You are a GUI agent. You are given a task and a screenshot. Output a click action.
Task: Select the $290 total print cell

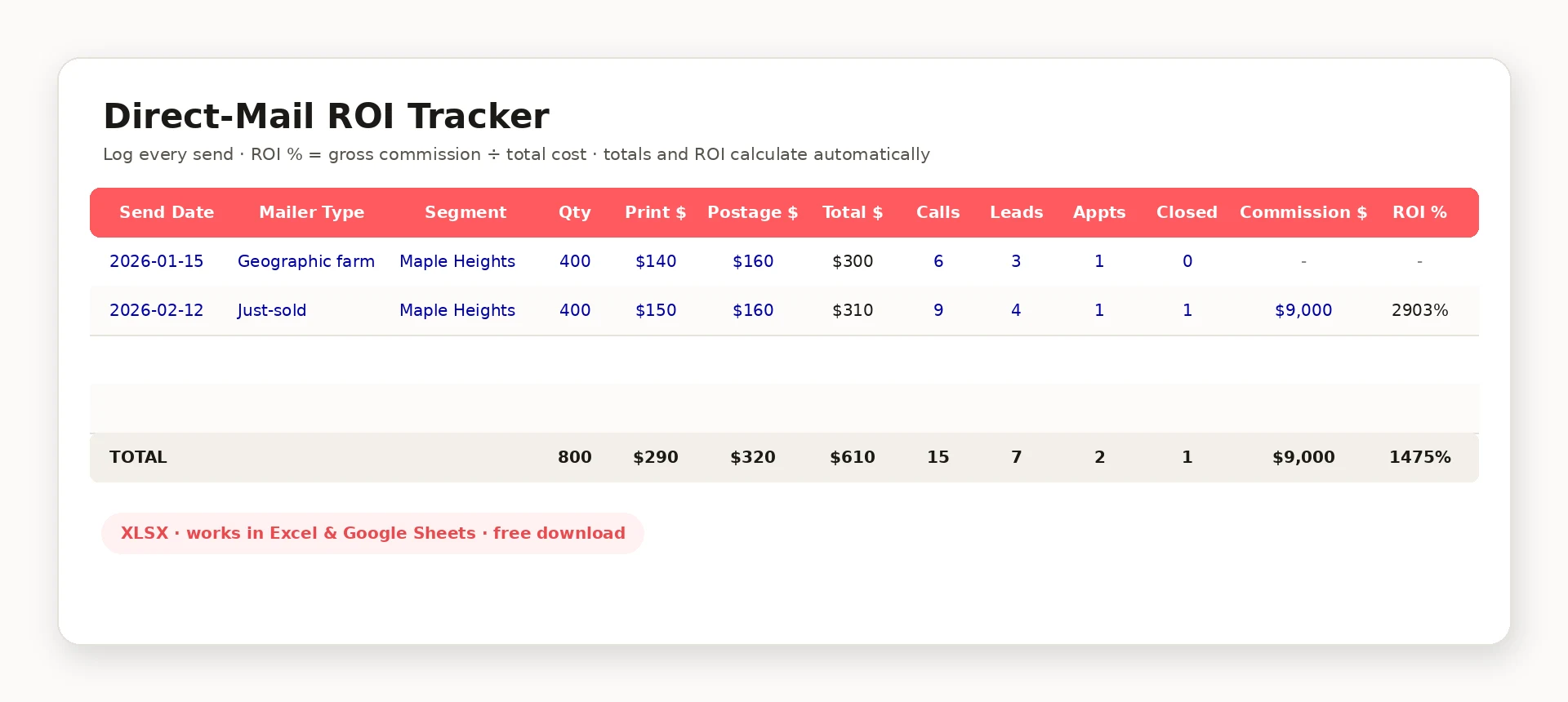[656, 457]
